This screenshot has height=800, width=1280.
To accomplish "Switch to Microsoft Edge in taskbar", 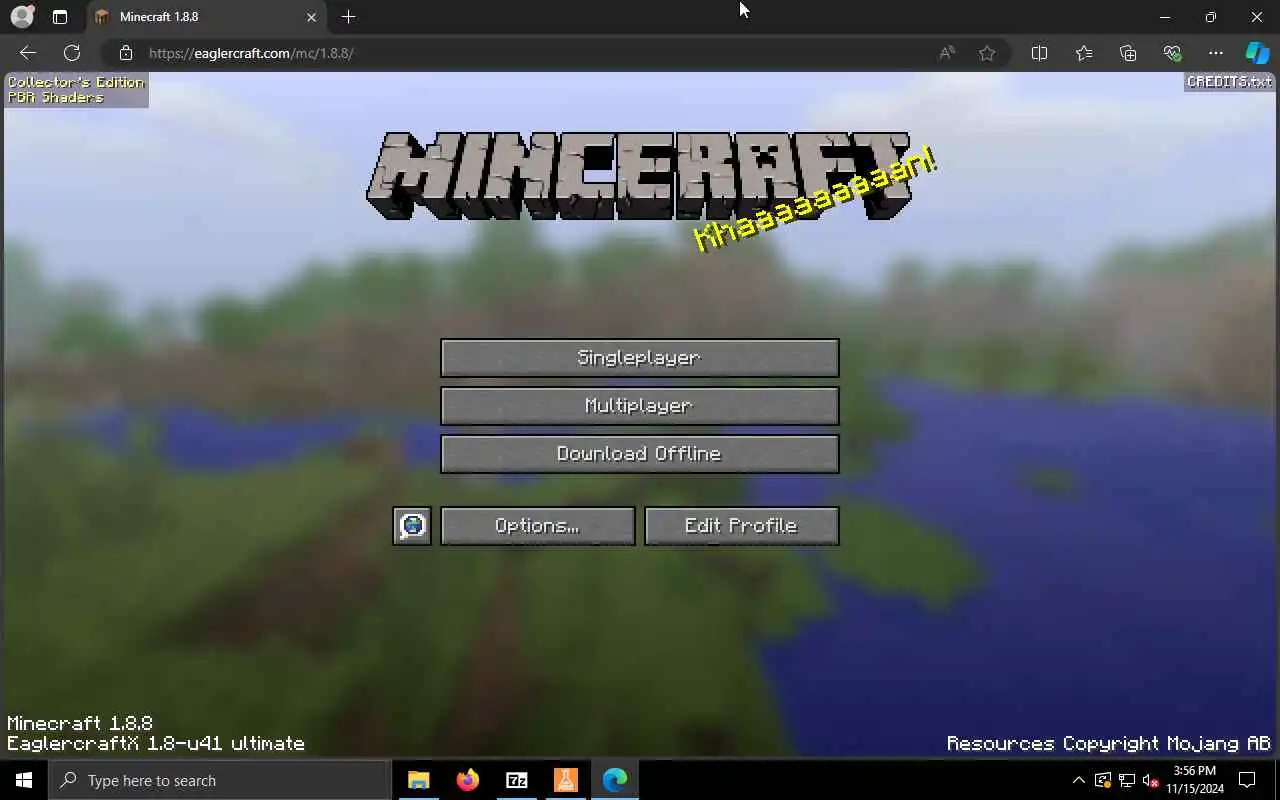I will point(614,780).
